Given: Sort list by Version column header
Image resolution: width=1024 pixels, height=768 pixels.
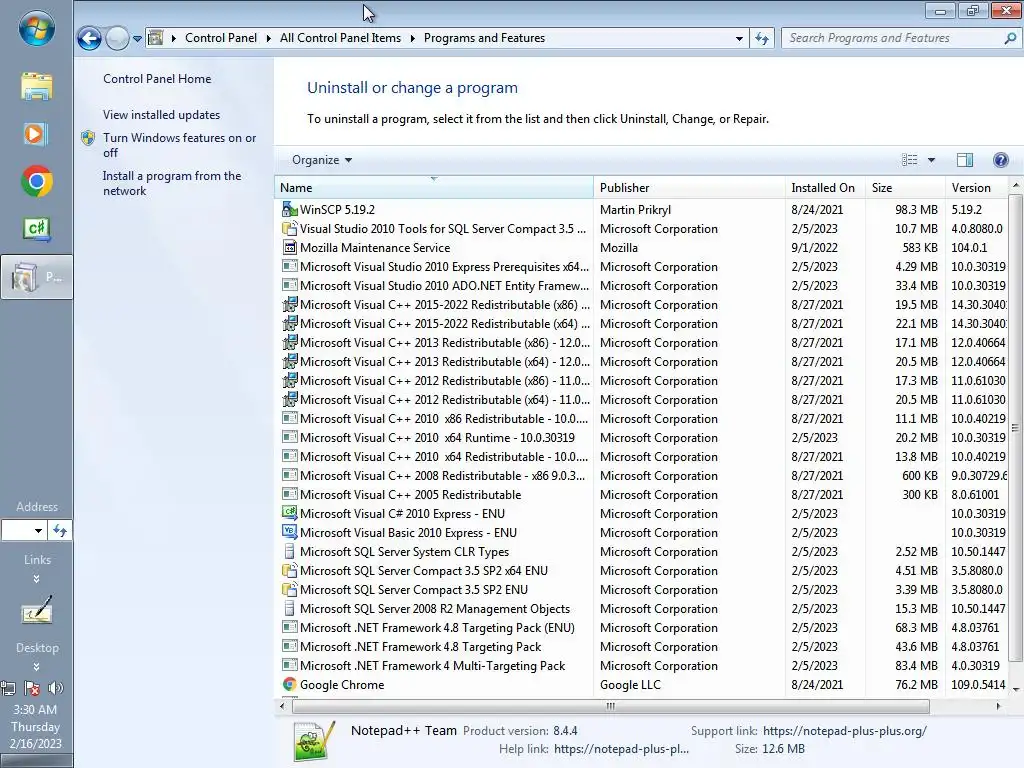Looking at the screenshot, I should tap(976, 187).
